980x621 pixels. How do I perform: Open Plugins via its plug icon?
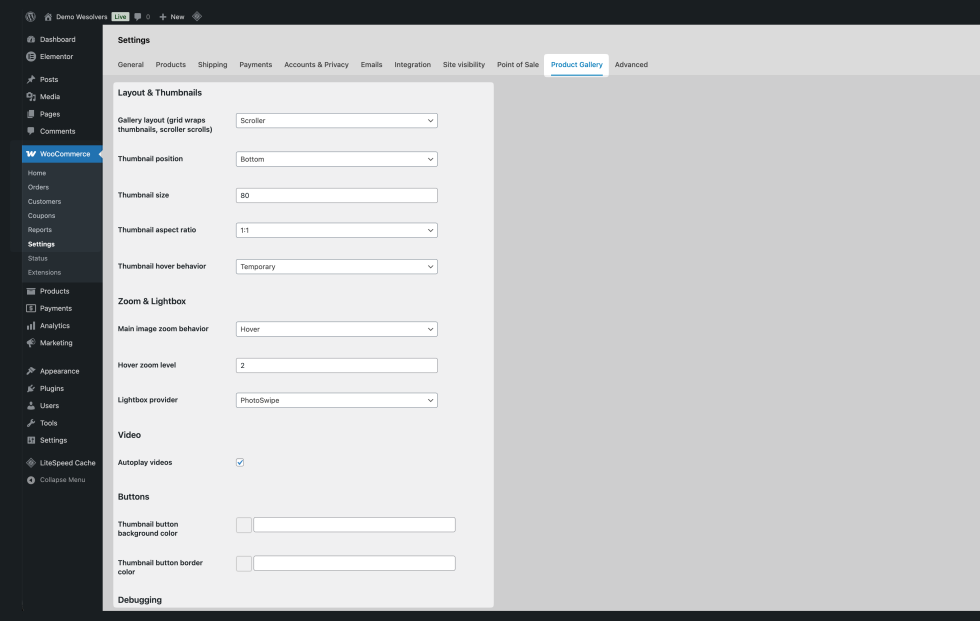click(x=31, y=388)
